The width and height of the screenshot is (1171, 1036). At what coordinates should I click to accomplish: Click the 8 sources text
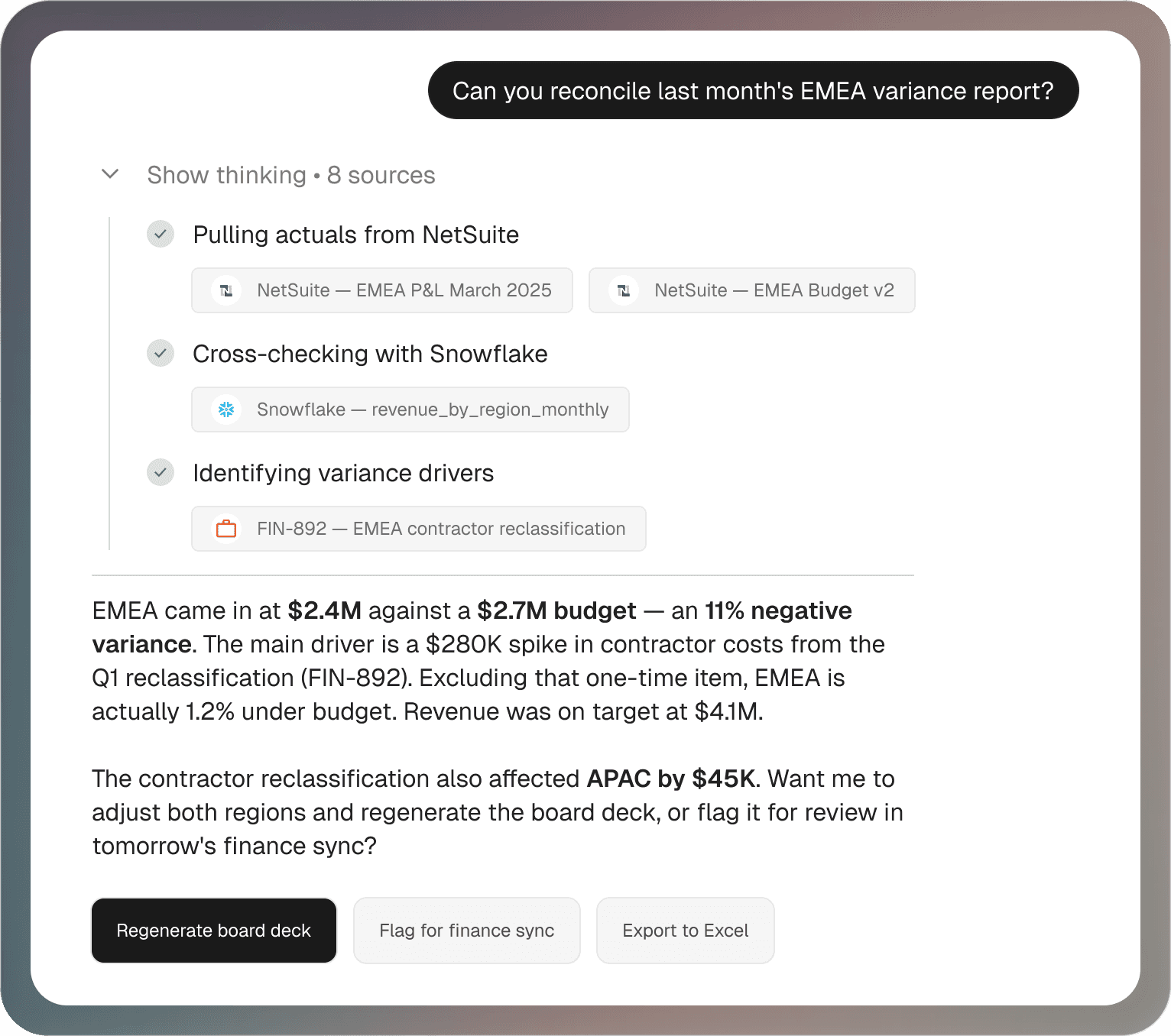[381, 175]
